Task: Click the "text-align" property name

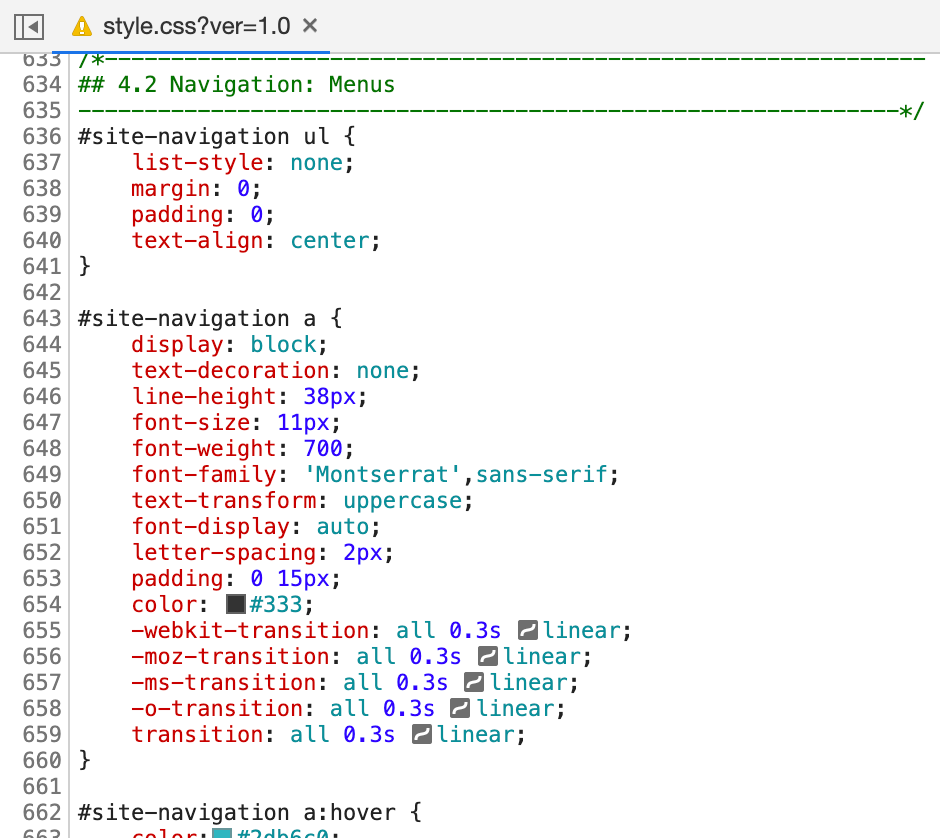Action: (x=198, y=240)
